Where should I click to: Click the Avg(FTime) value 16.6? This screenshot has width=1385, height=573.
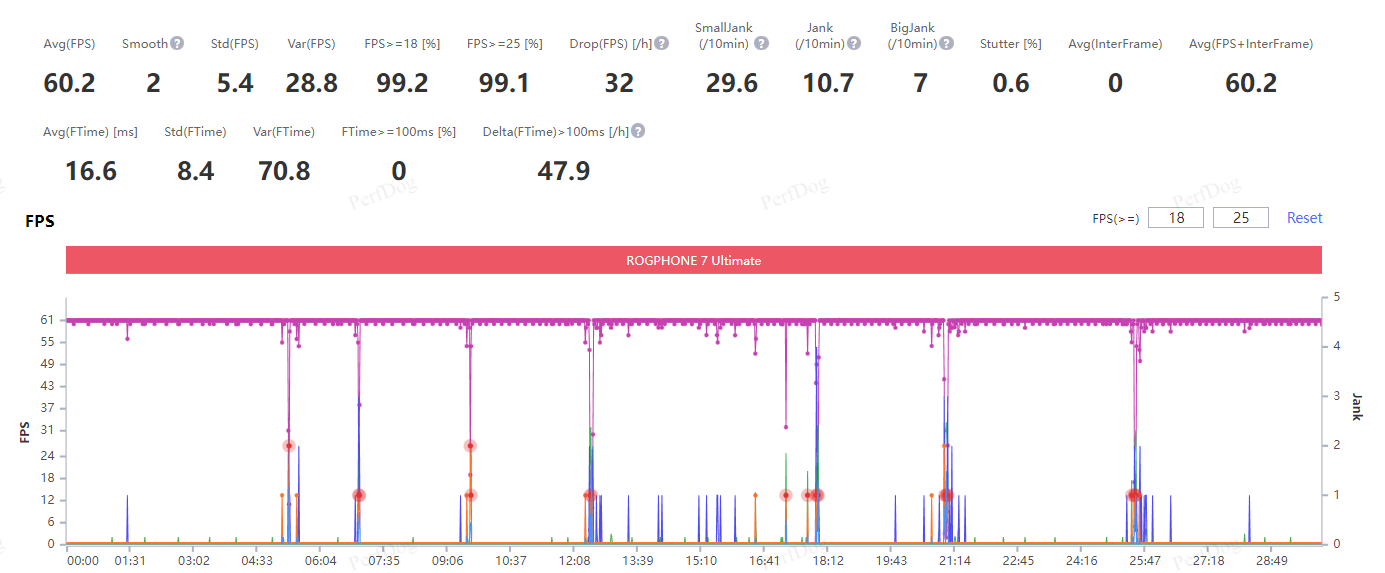91,171
